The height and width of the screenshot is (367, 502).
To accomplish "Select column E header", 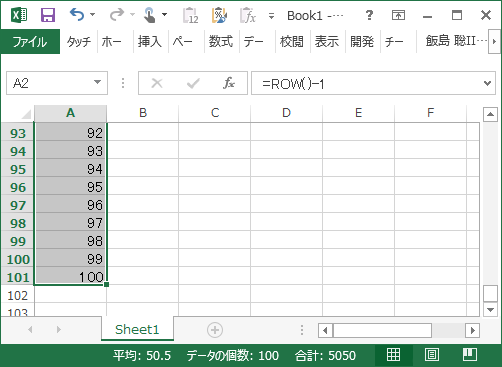I will click(358, 113).
